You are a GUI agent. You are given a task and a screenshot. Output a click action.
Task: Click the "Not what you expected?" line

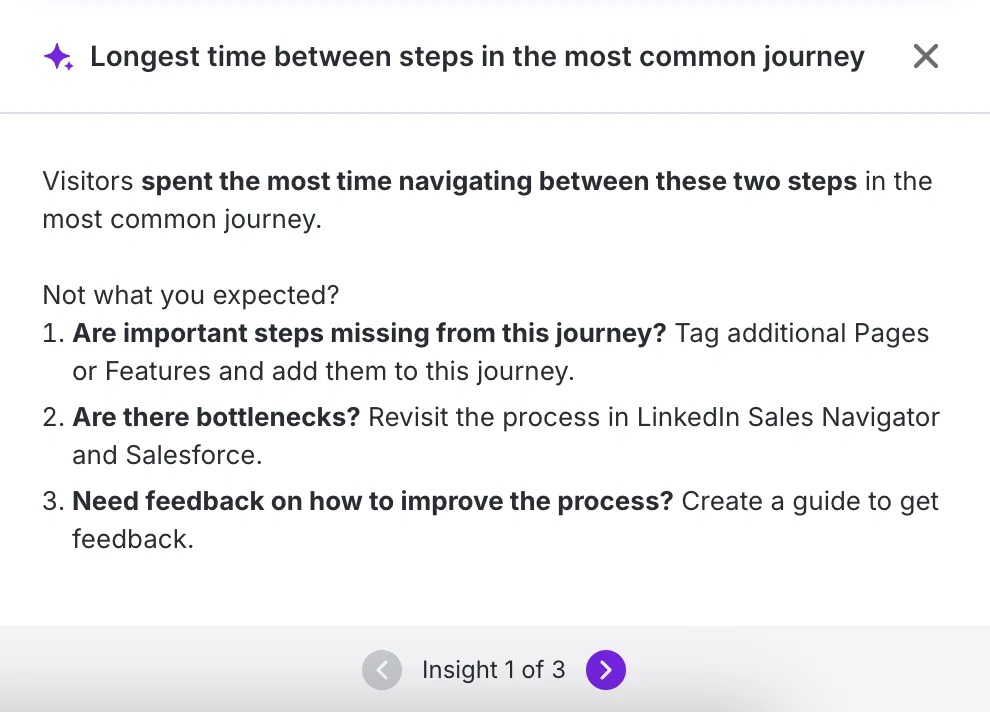click(x=191, y=296)
